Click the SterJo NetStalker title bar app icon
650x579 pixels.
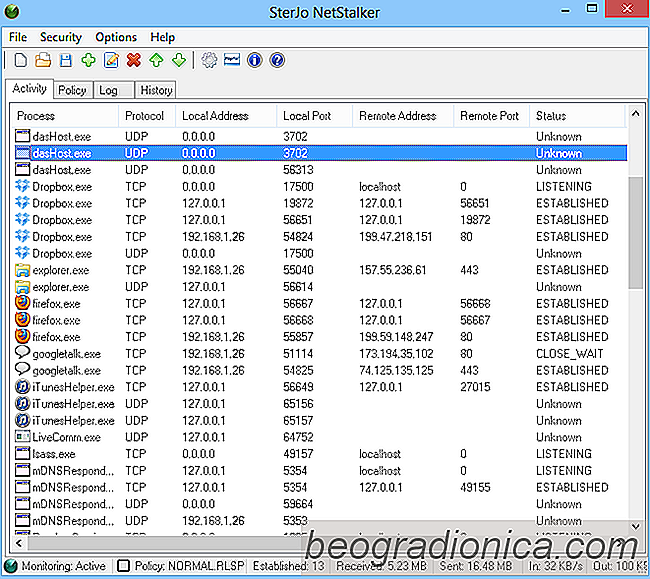(12, 12)
